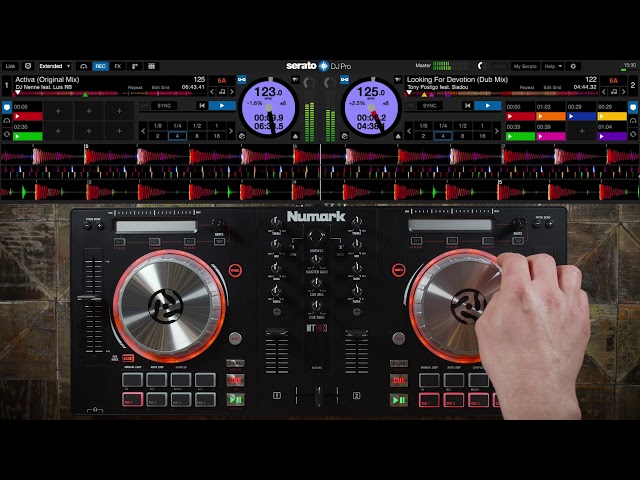Click the music note icon under deck 1 key 6A
Viewport: 640px width, 480px height.
(x=222, y=92)
